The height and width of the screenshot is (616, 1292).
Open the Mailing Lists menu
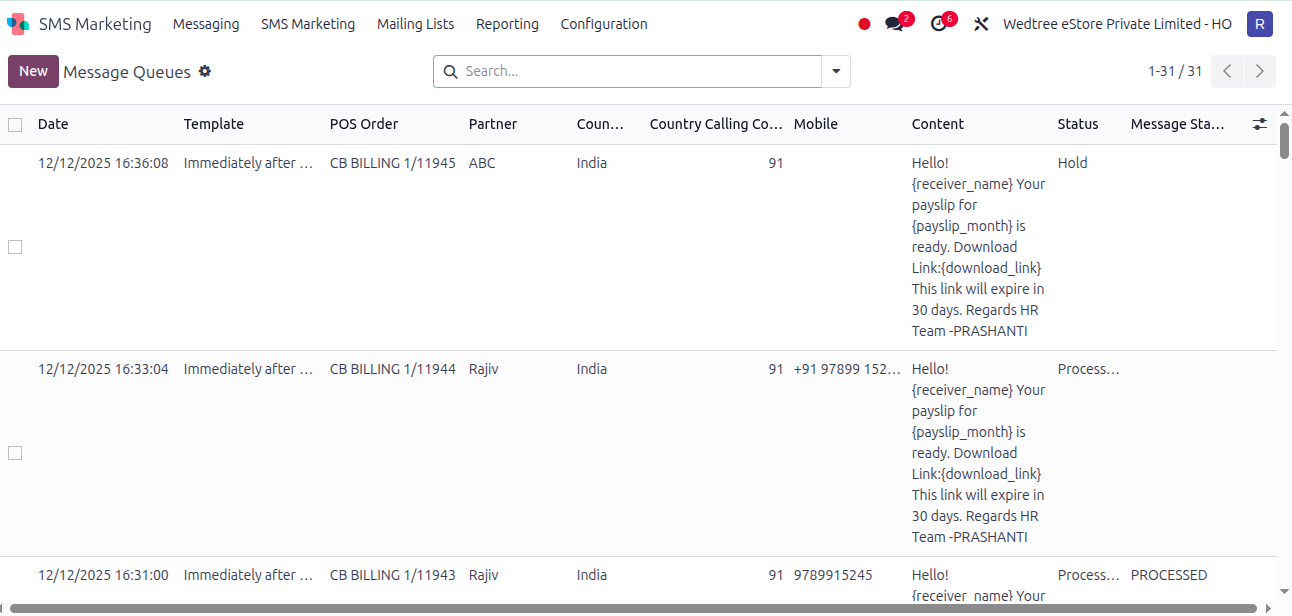(x=415, y=23)
